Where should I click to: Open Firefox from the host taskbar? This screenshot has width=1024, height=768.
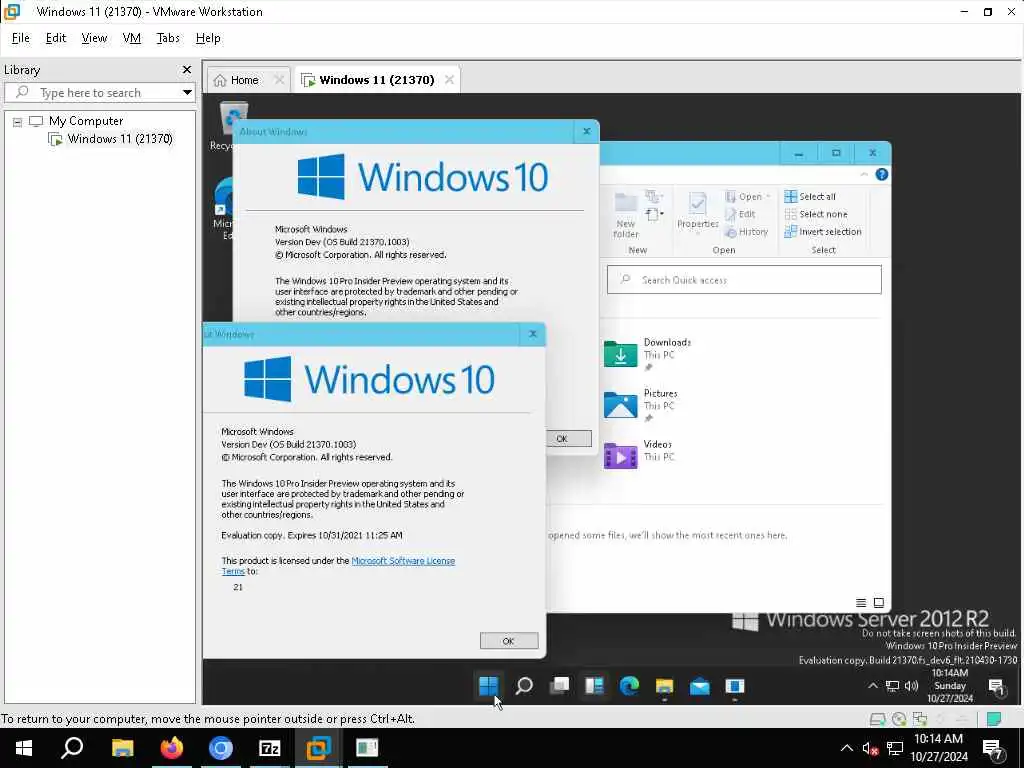(x=172, y=748)
